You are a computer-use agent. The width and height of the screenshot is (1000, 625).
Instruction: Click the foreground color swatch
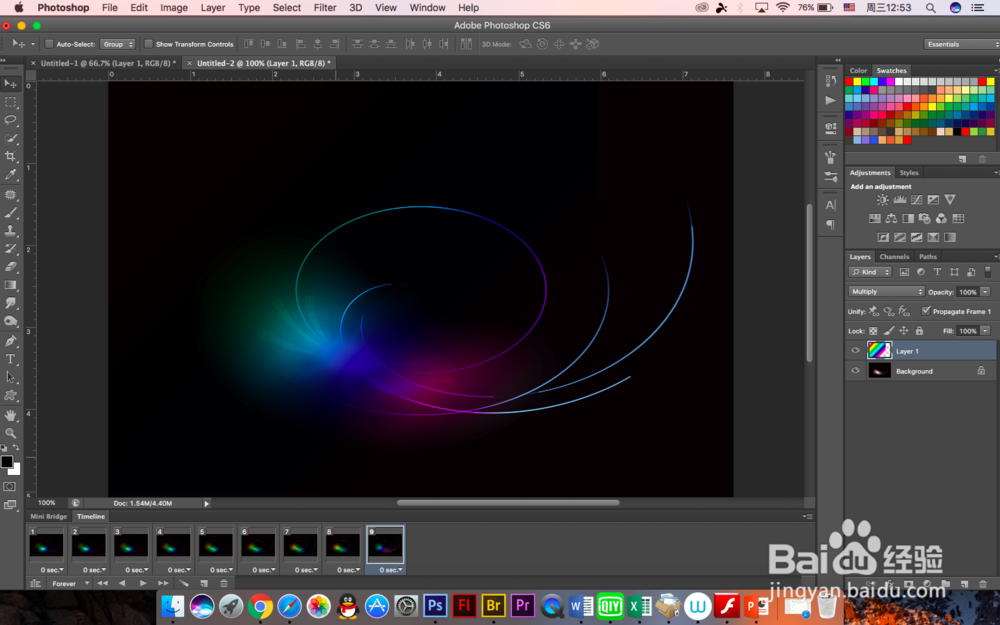6,461
